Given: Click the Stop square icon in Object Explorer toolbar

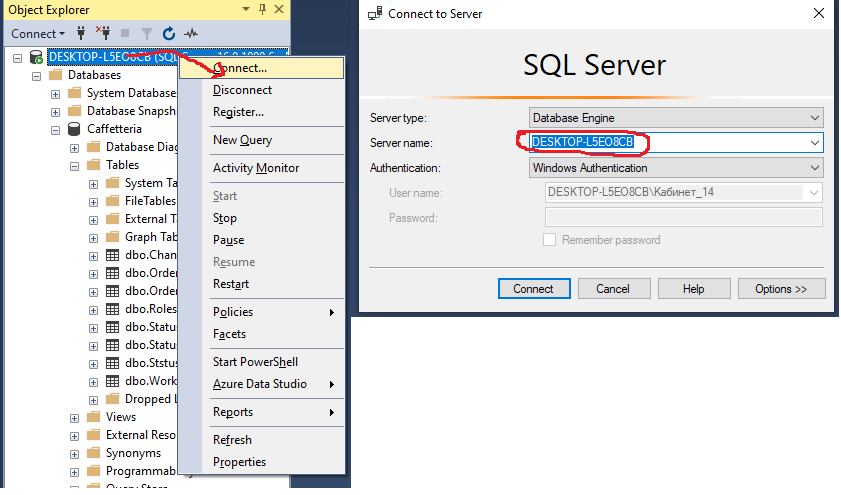Looking at the screenshot, I should (x=125, y=33).
